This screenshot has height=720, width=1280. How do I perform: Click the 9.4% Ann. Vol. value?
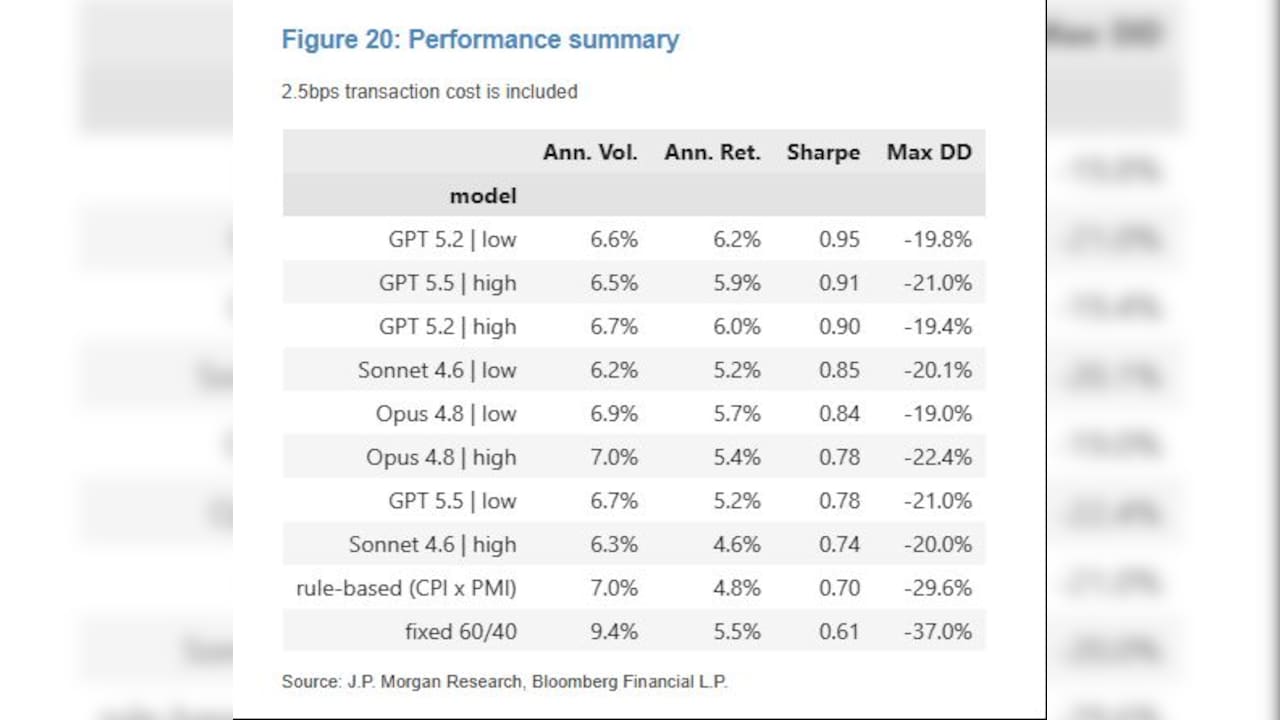[614, 632]
